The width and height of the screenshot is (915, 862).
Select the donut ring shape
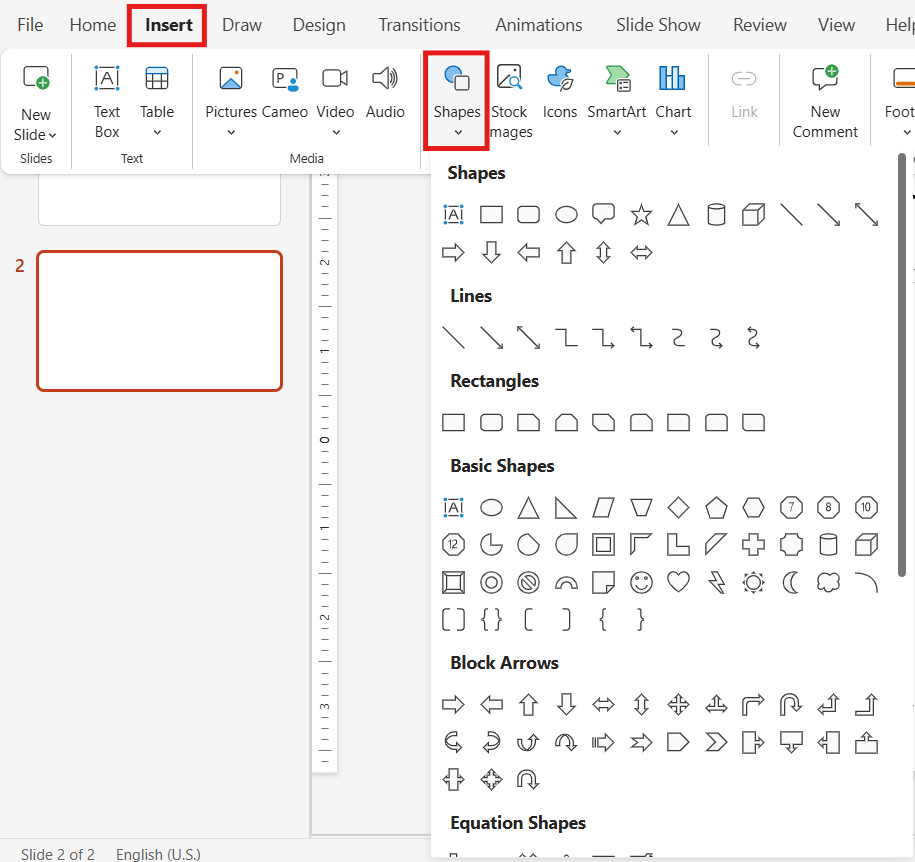[x=491, y=582]
